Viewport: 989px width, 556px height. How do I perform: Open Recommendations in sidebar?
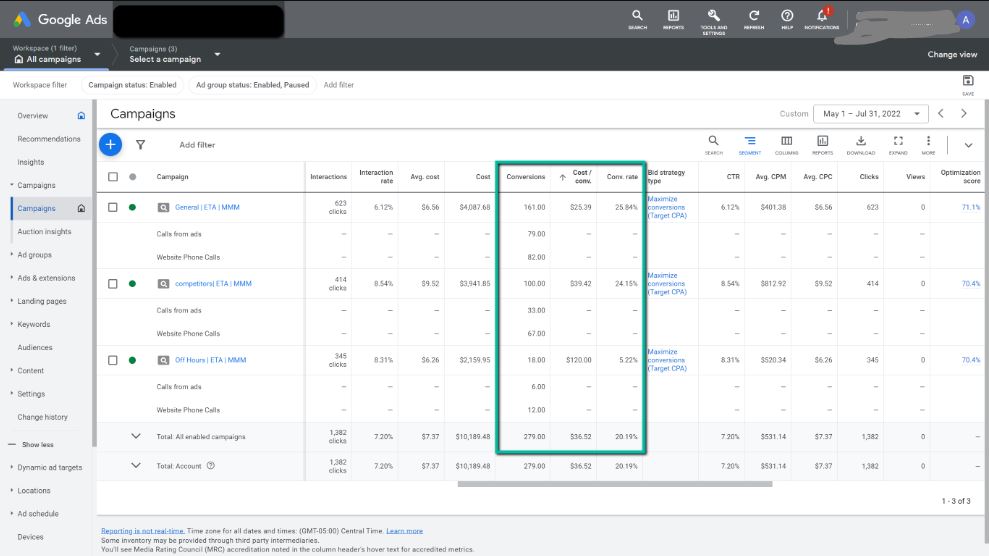[x=49, y=139]
